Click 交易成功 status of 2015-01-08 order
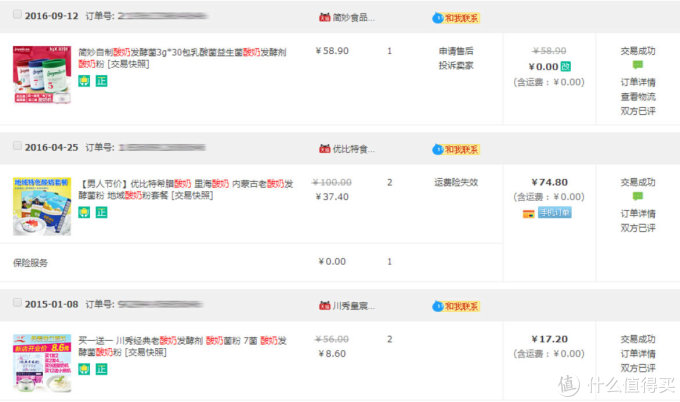Viewport: 680px width, 402px height. pos(638,339)
